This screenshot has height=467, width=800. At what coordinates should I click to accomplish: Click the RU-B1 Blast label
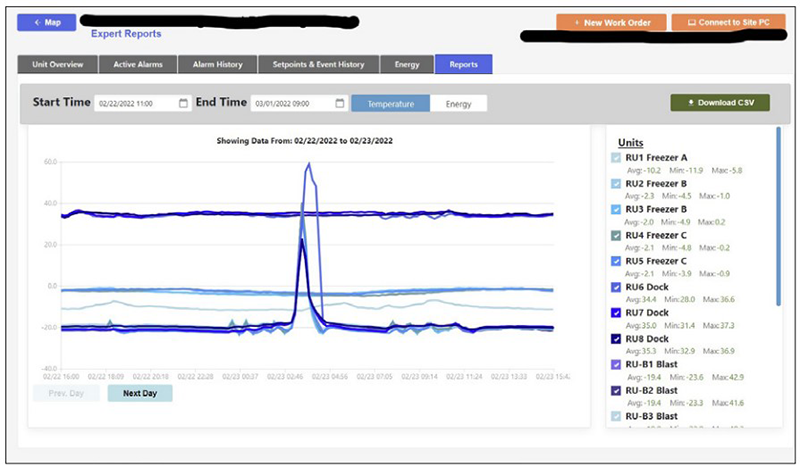coord(652,364)
